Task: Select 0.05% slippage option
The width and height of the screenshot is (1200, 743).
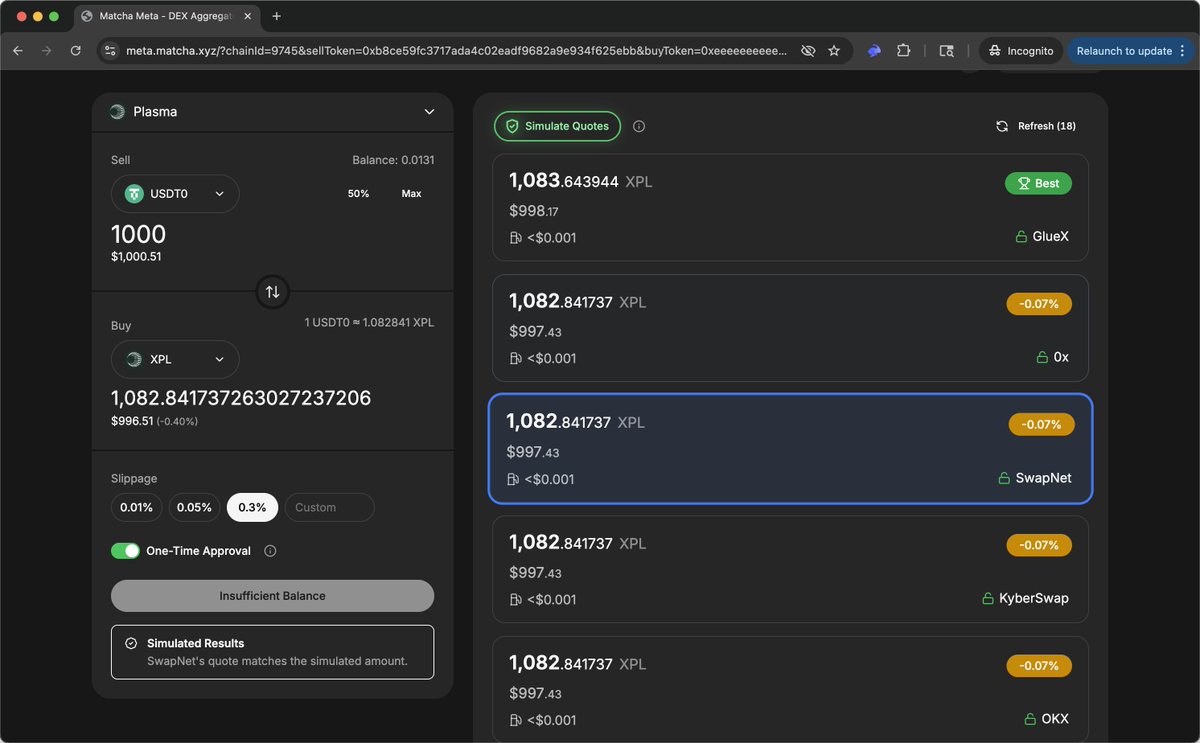Action: pyautogui.click(x=194, y=507)
